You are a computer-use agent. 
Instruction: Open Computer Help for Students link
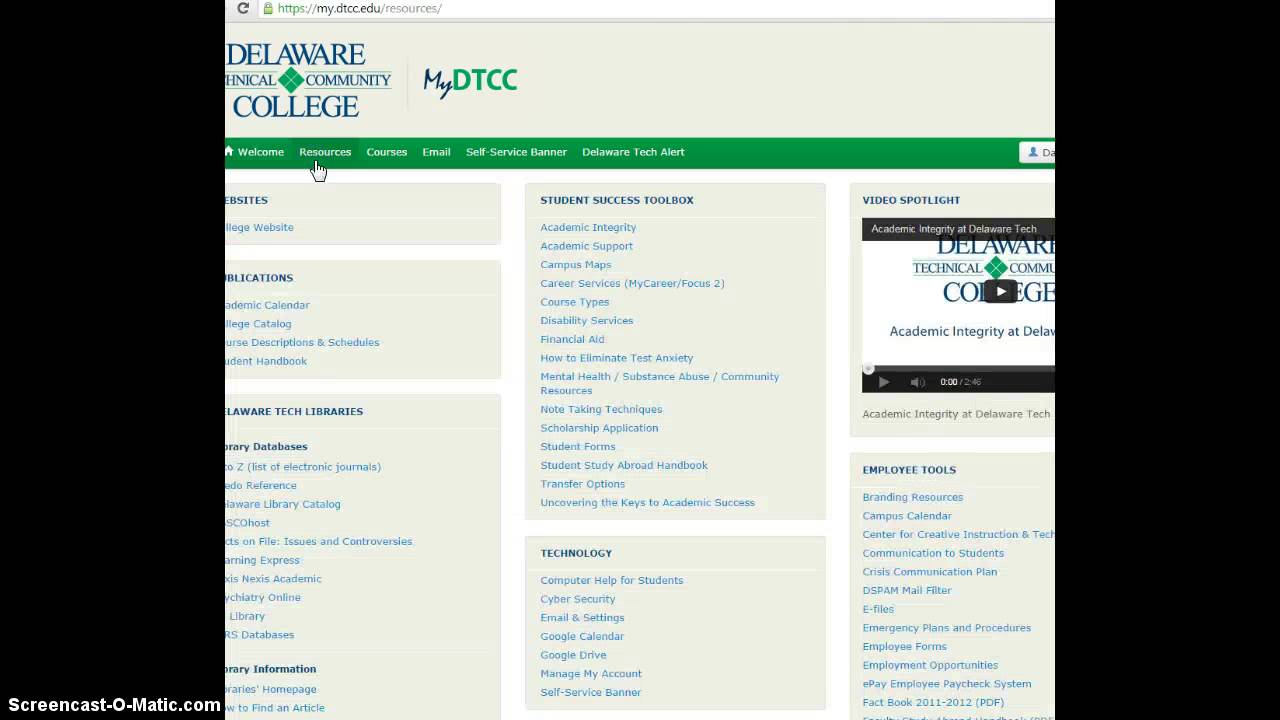click(612, 580)
